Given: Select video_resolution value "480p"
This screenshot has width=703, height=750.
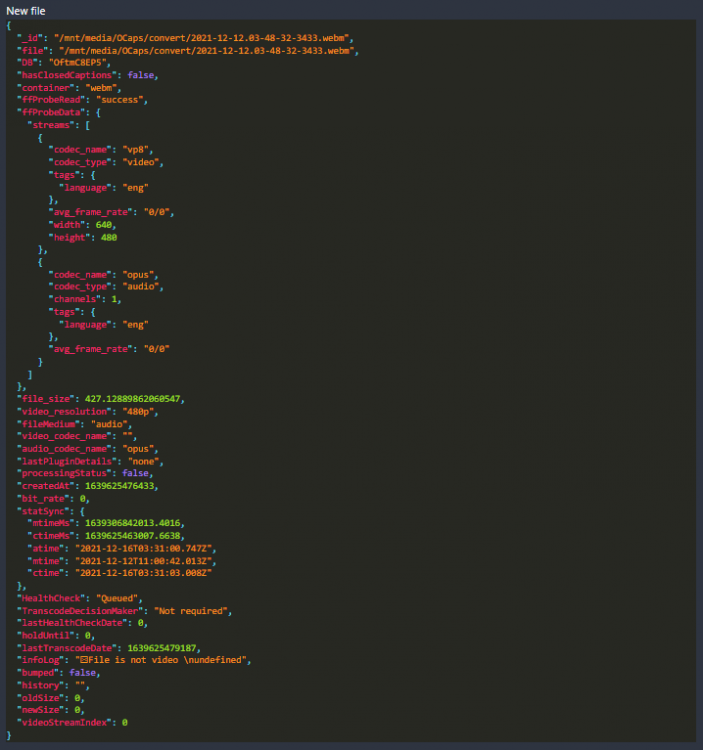Looking at the screenshot, I should pos(138,411).
